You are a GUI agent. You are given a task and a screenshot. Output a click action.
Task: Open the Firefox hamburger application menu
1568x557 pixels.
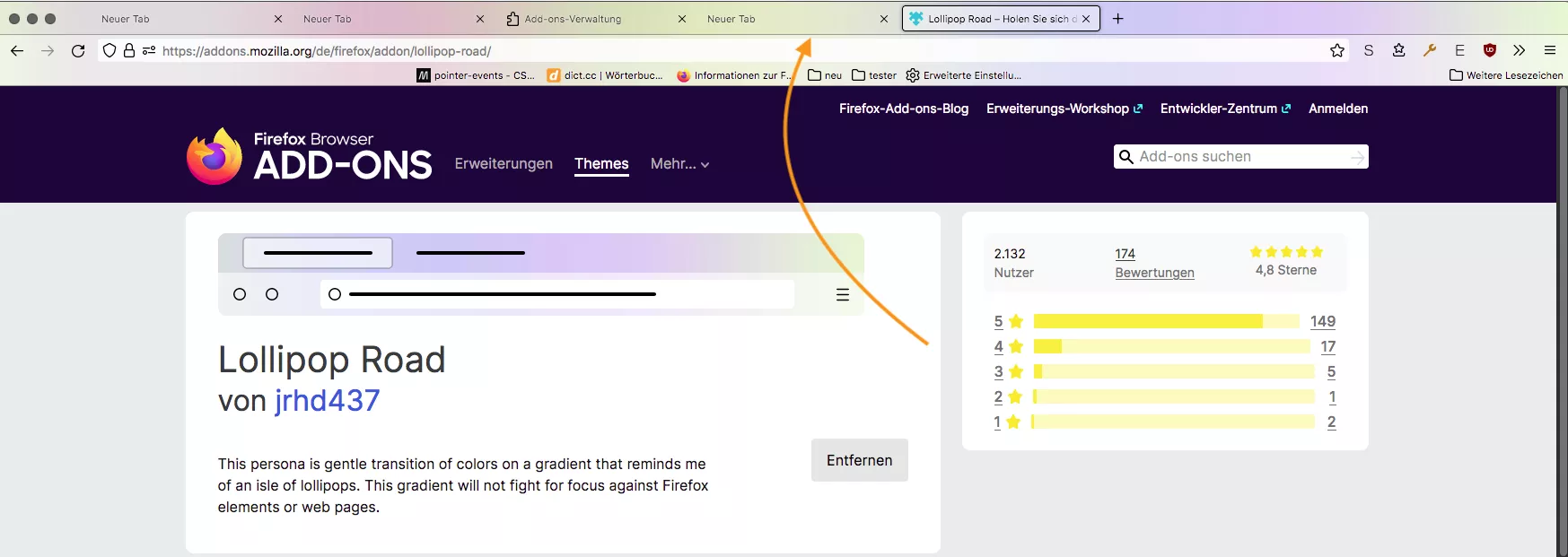(x=1550, y=50)
